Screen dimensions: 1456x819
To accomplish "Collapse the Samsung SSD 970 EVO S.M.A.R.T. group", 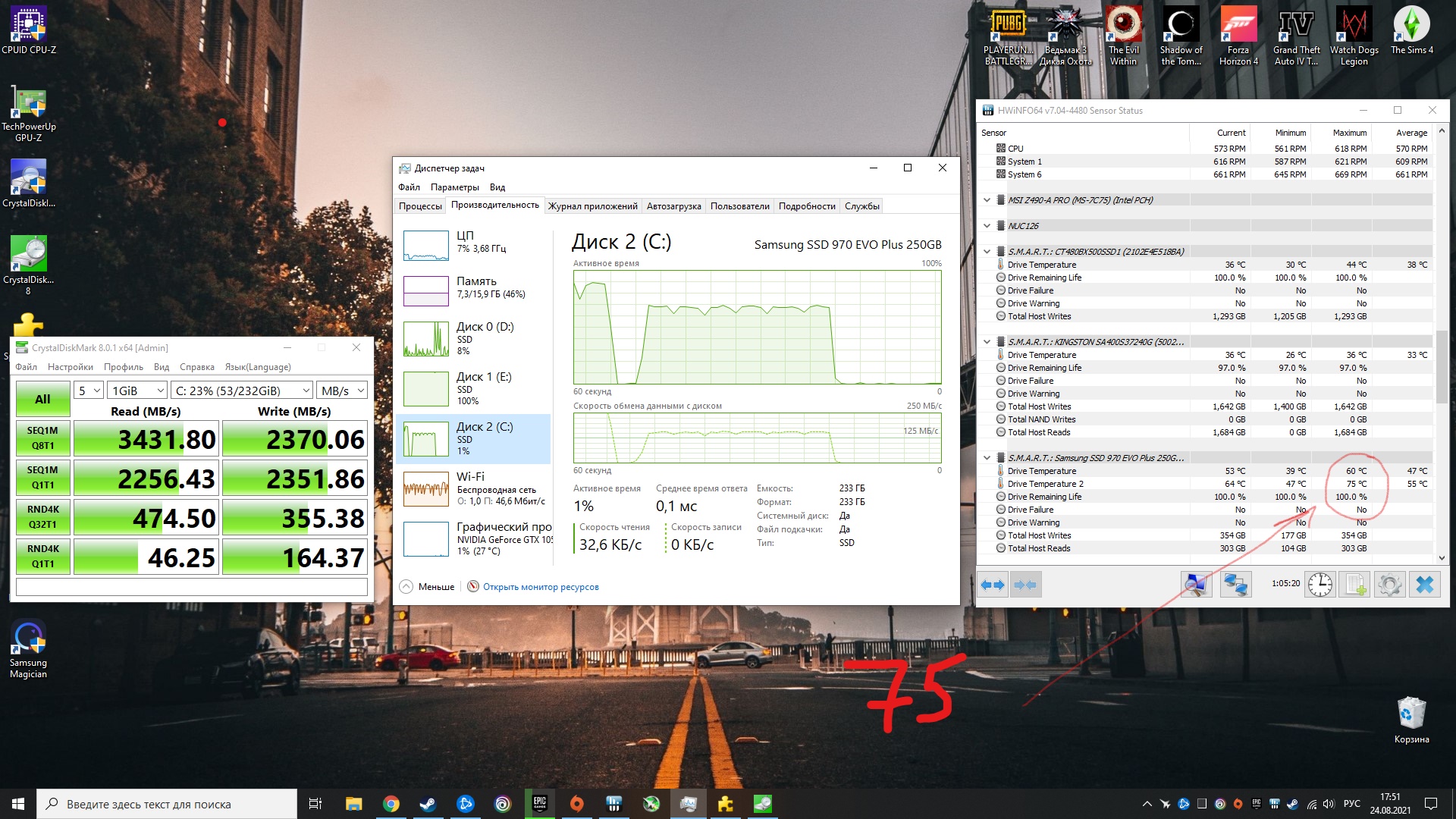I will click(x=987, y=458).
